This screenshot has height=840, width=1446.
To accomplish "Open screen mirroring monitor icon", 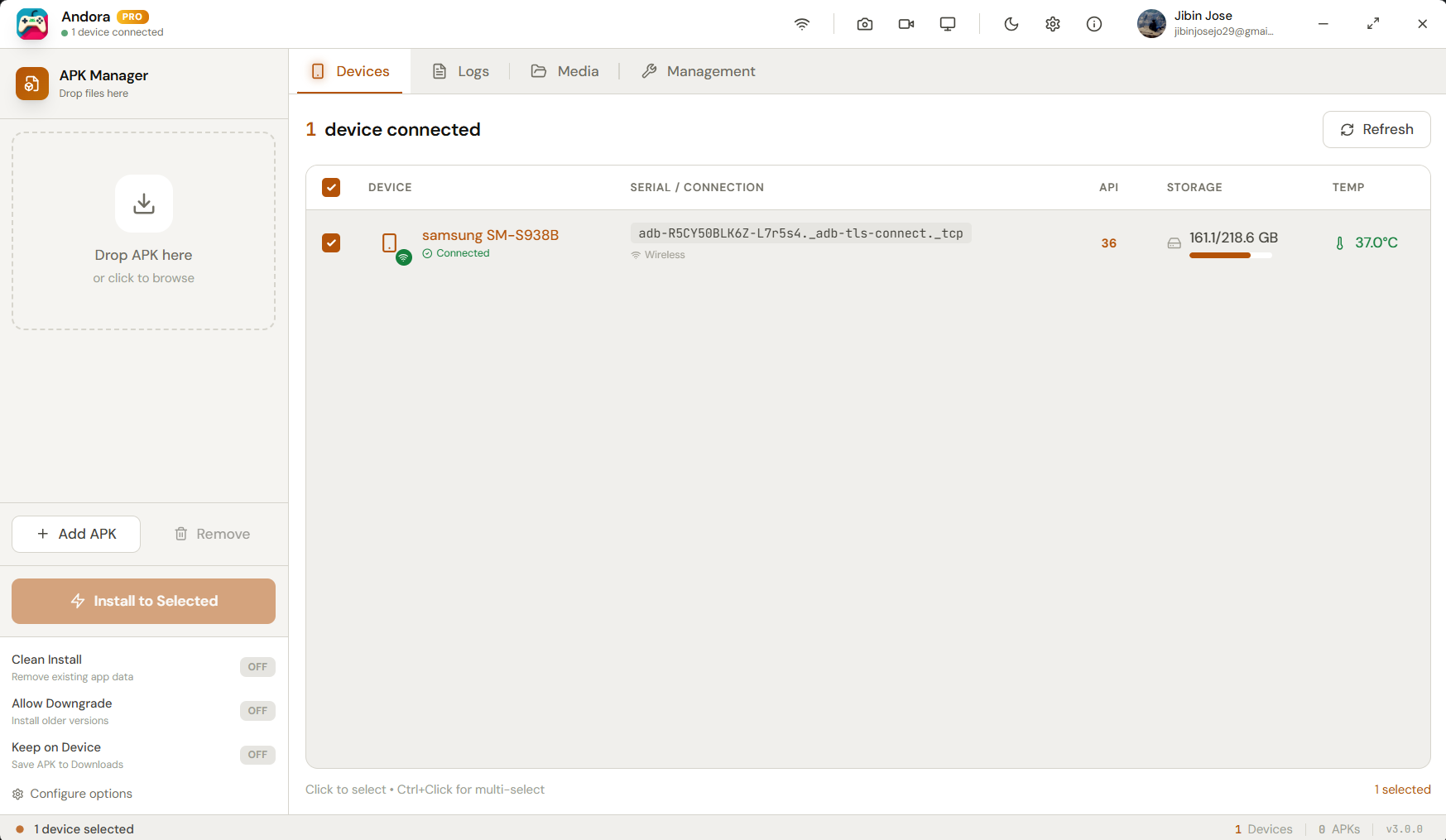I will tap(947, 24).
